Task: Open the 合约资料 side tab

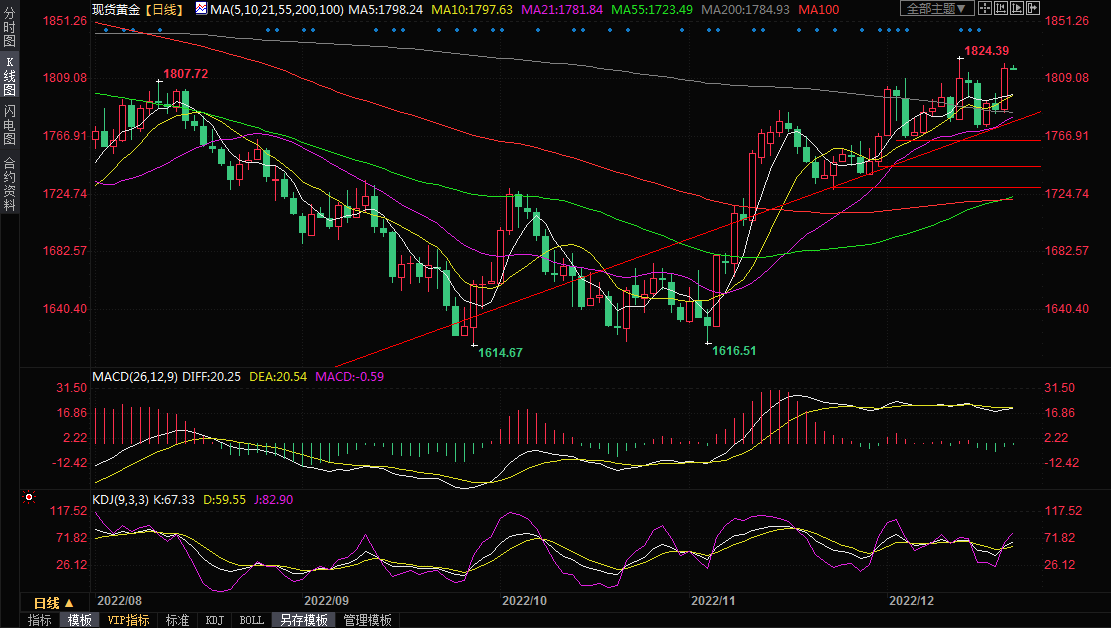Action: 9,183
